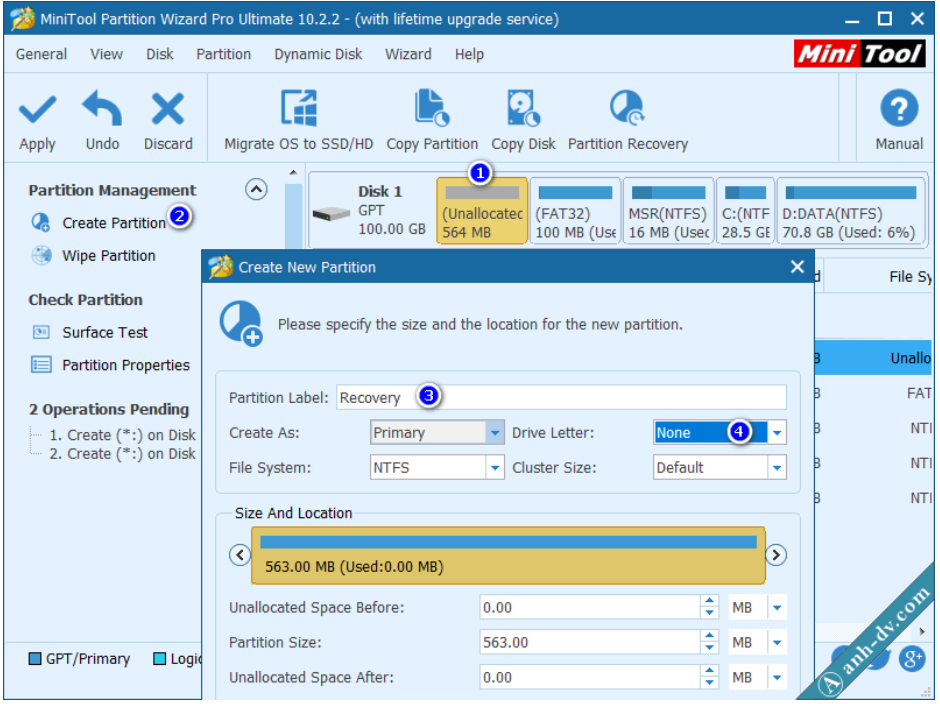
Task: Open the Manual help icon
Action: pyautogui.click(x=899, y=109)
